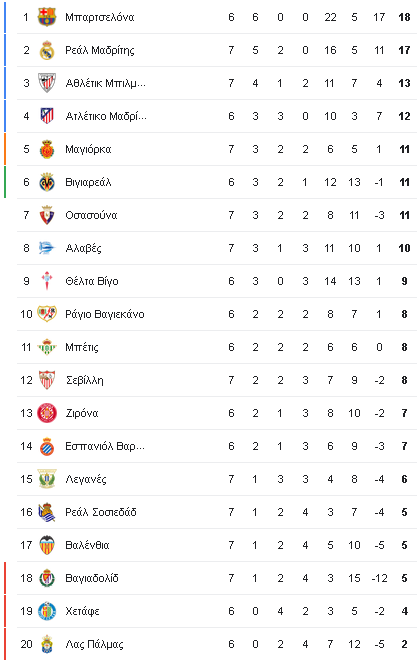The width and height of the screenshot is (417, 662).
Task: Click the Alavés logo icon
Action: (x=47, y=248)
